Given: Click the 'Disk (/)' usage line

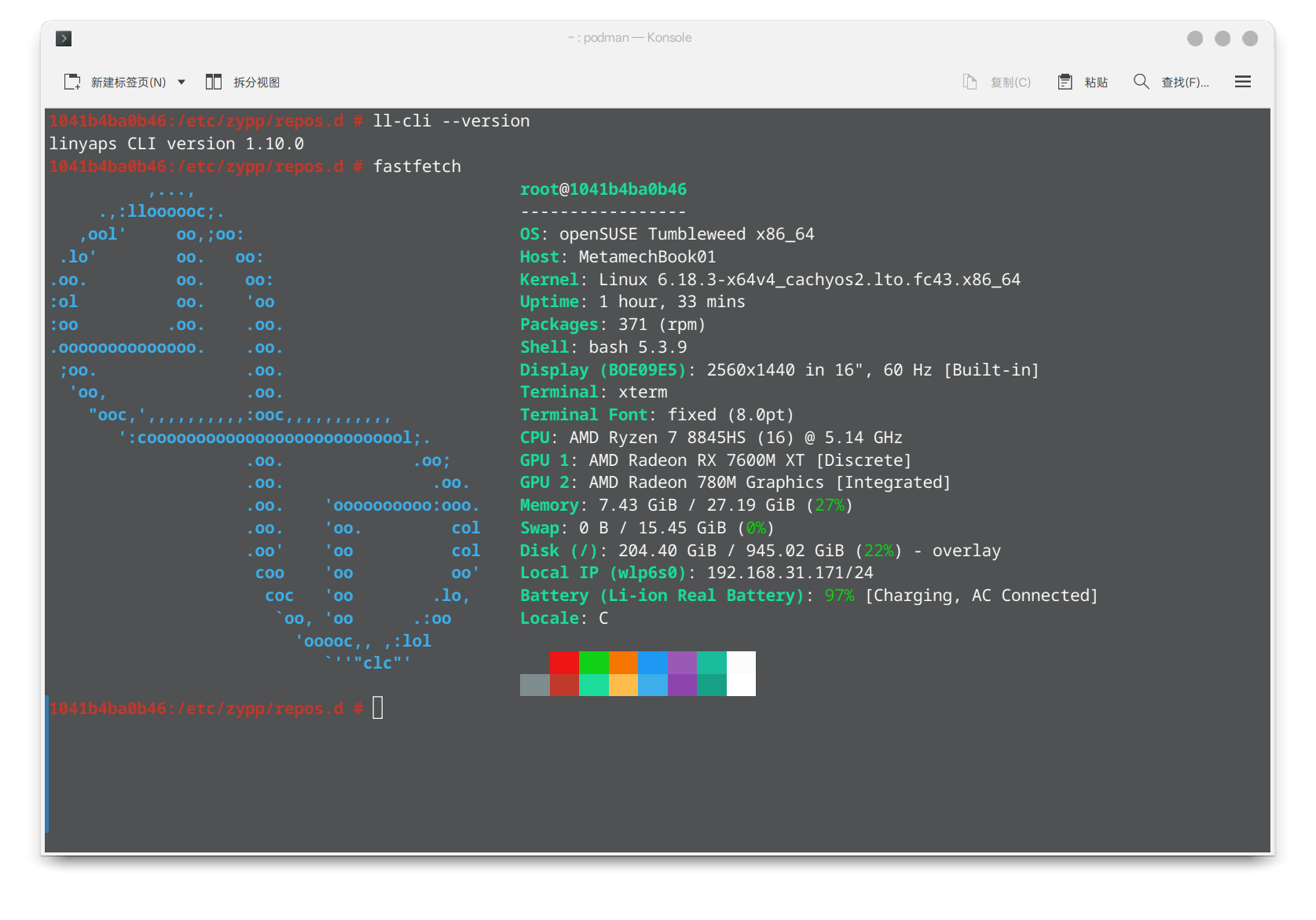Looking at the screenshot, I should (761, 551).
